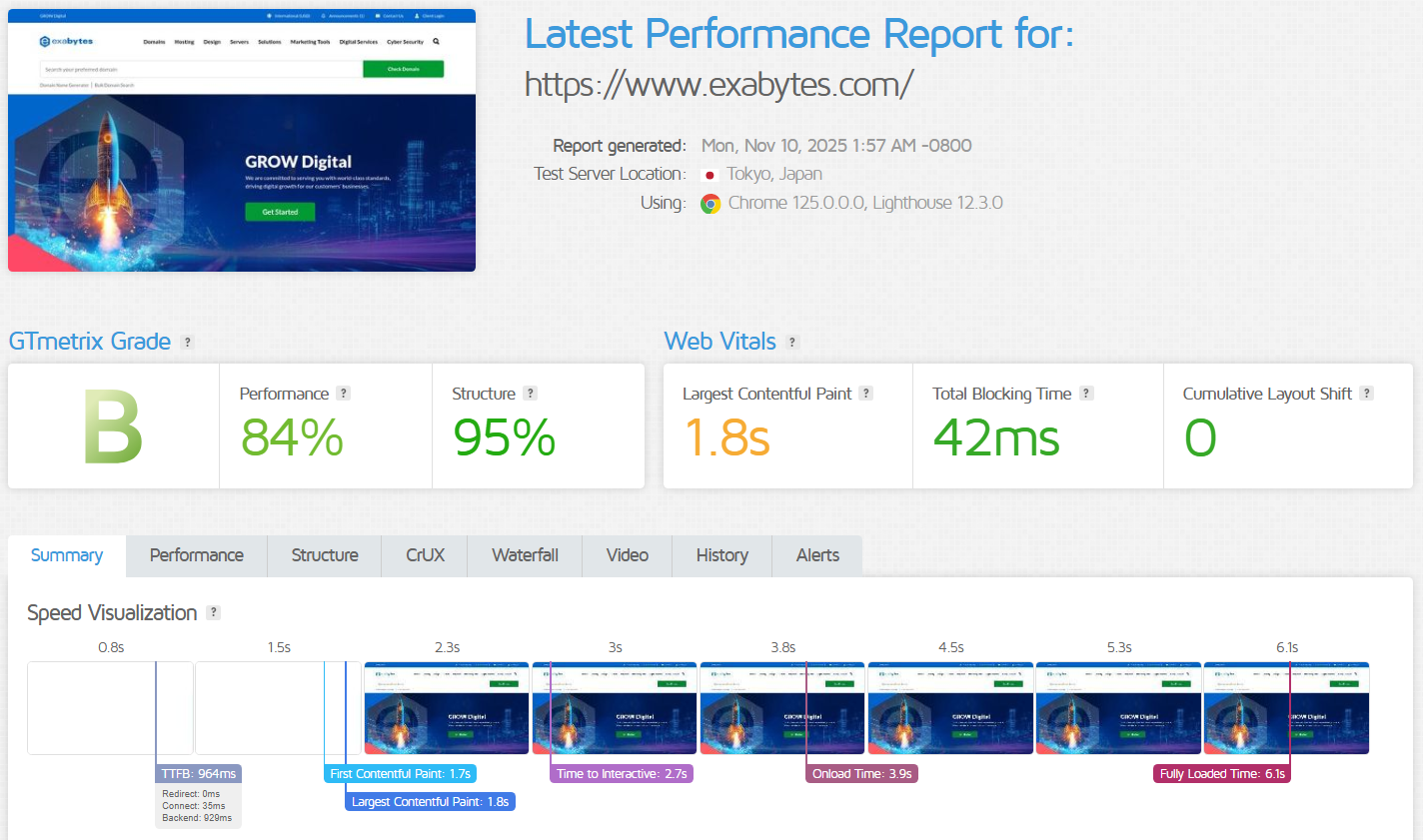Image resolution: width=1423 pixels, height=840 pixels.
Task: Click the 6.1s filmstrip frame
Action: tap(1286, 708)
